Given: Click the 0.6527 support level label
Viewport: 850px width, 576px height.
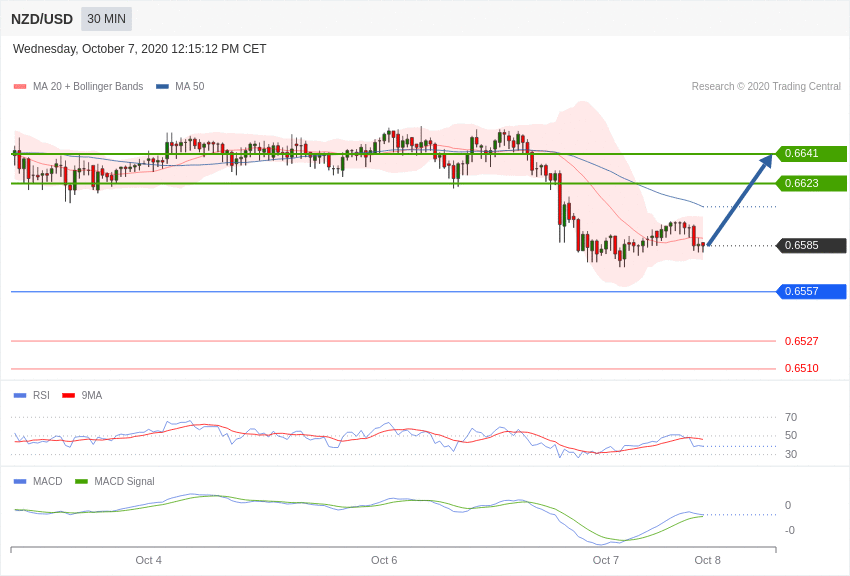Looking at the screenshot, I should coord(801,341).
